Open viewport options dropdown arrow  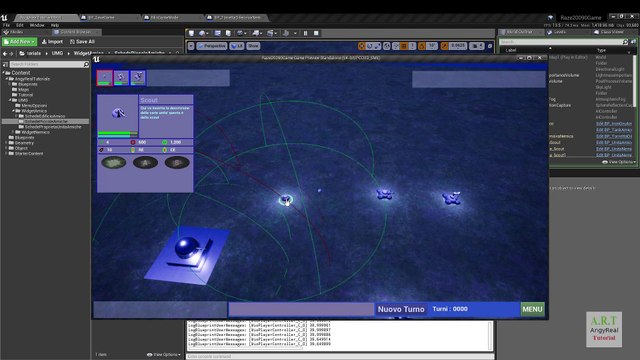(191, 46)
